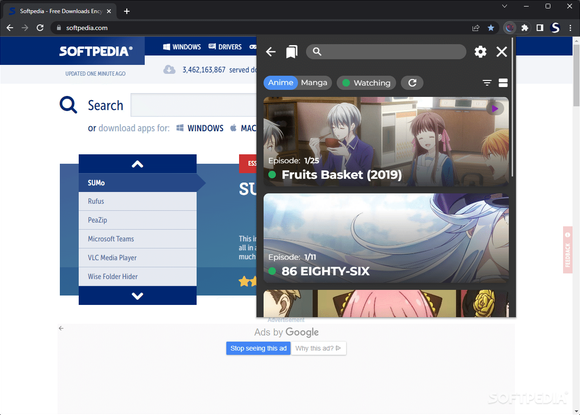
Task: Click the Softpedia logo
Action: point(95,51)
